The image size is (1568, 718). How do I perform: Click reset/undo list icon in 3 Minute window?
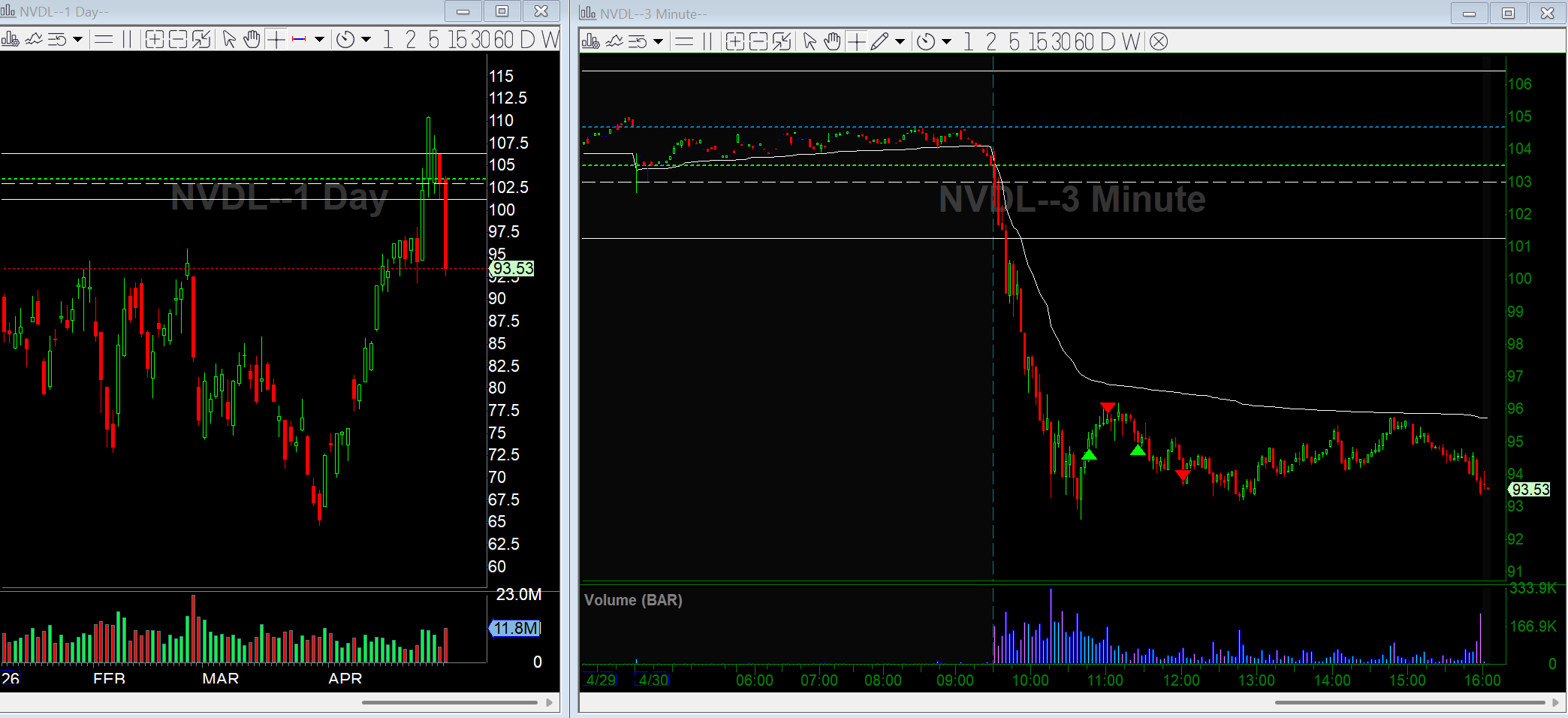pyautogui.click(x=638, y=42)
